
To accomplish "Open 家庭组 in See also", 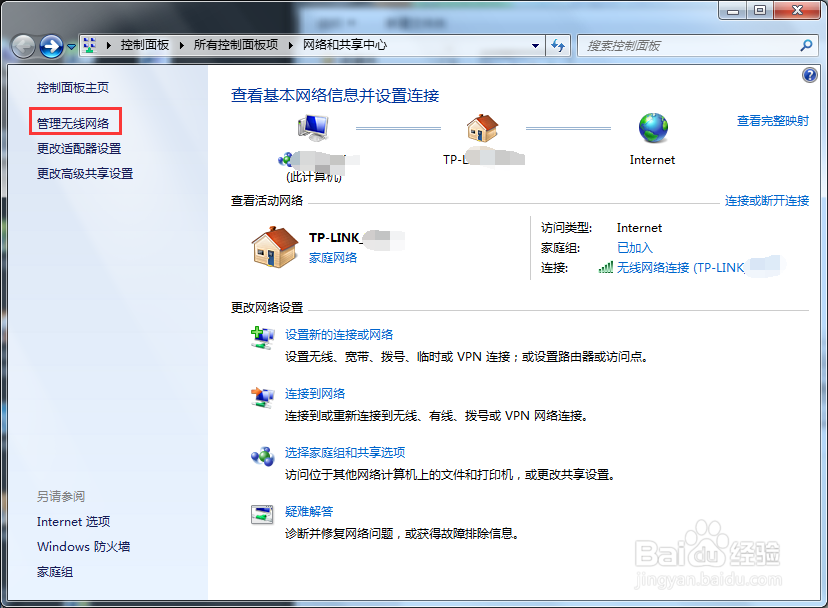I will 55,572.
